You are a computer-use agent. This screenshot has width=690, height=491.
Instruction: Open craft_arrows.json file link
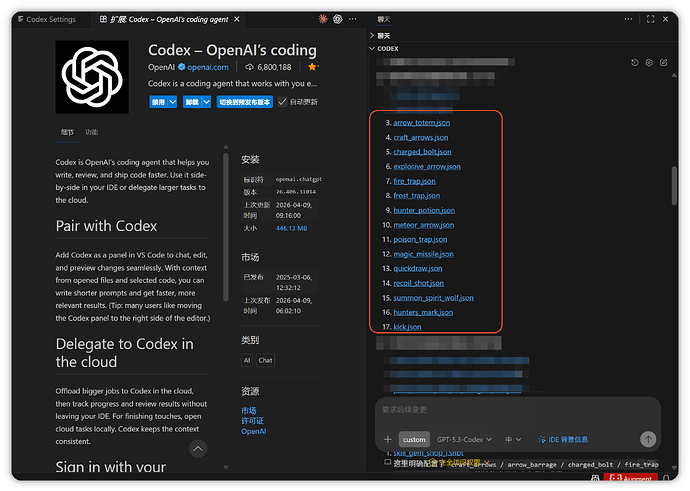[421, 137]
